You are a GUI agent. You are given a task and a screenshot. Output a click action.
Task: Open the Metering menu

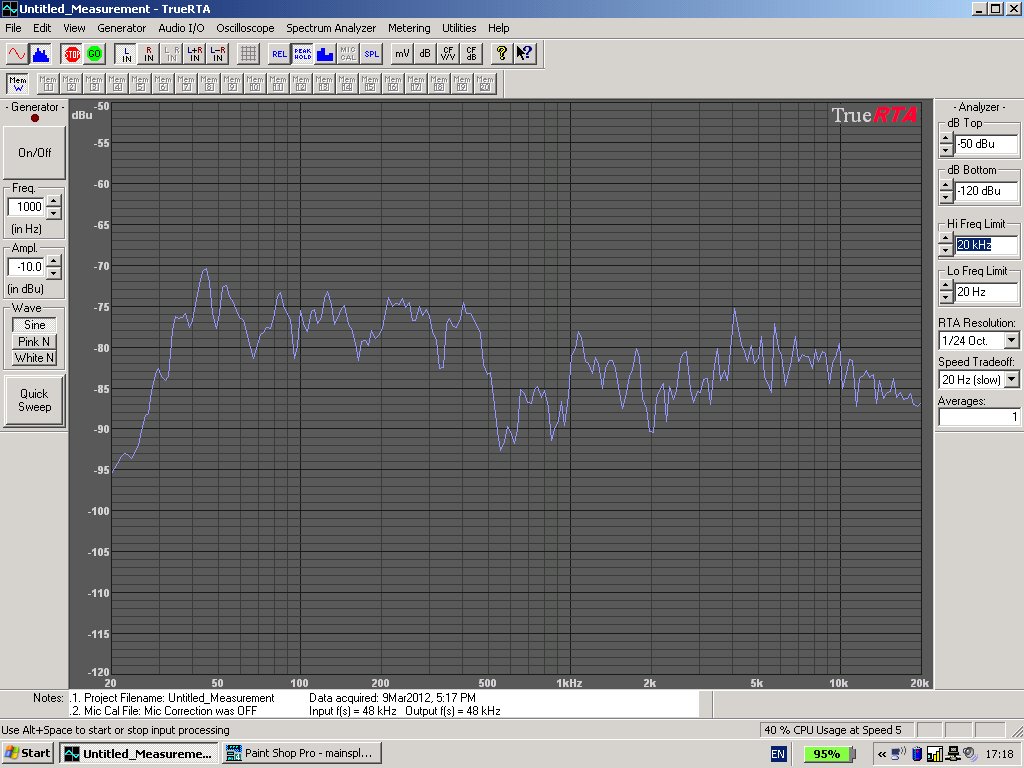(x=409, y=28)
